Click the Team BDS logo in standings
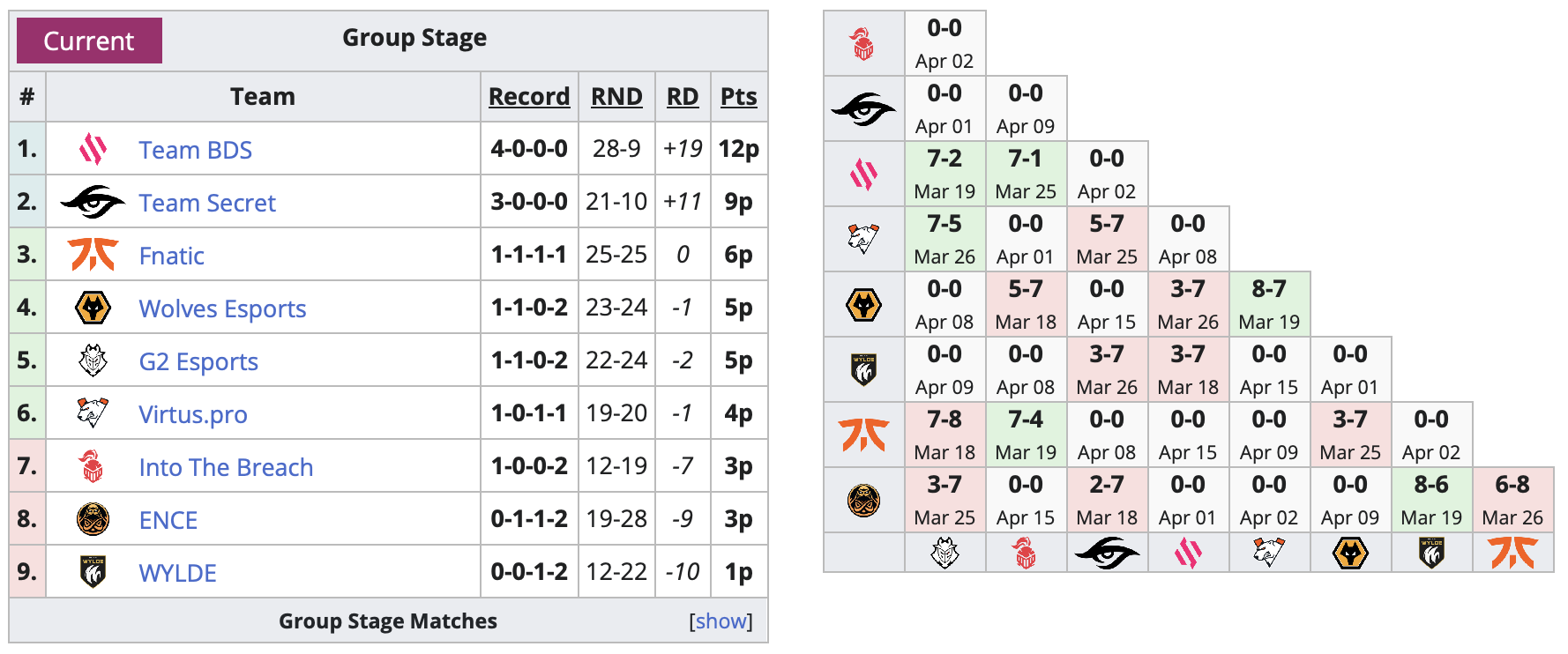 94,149
